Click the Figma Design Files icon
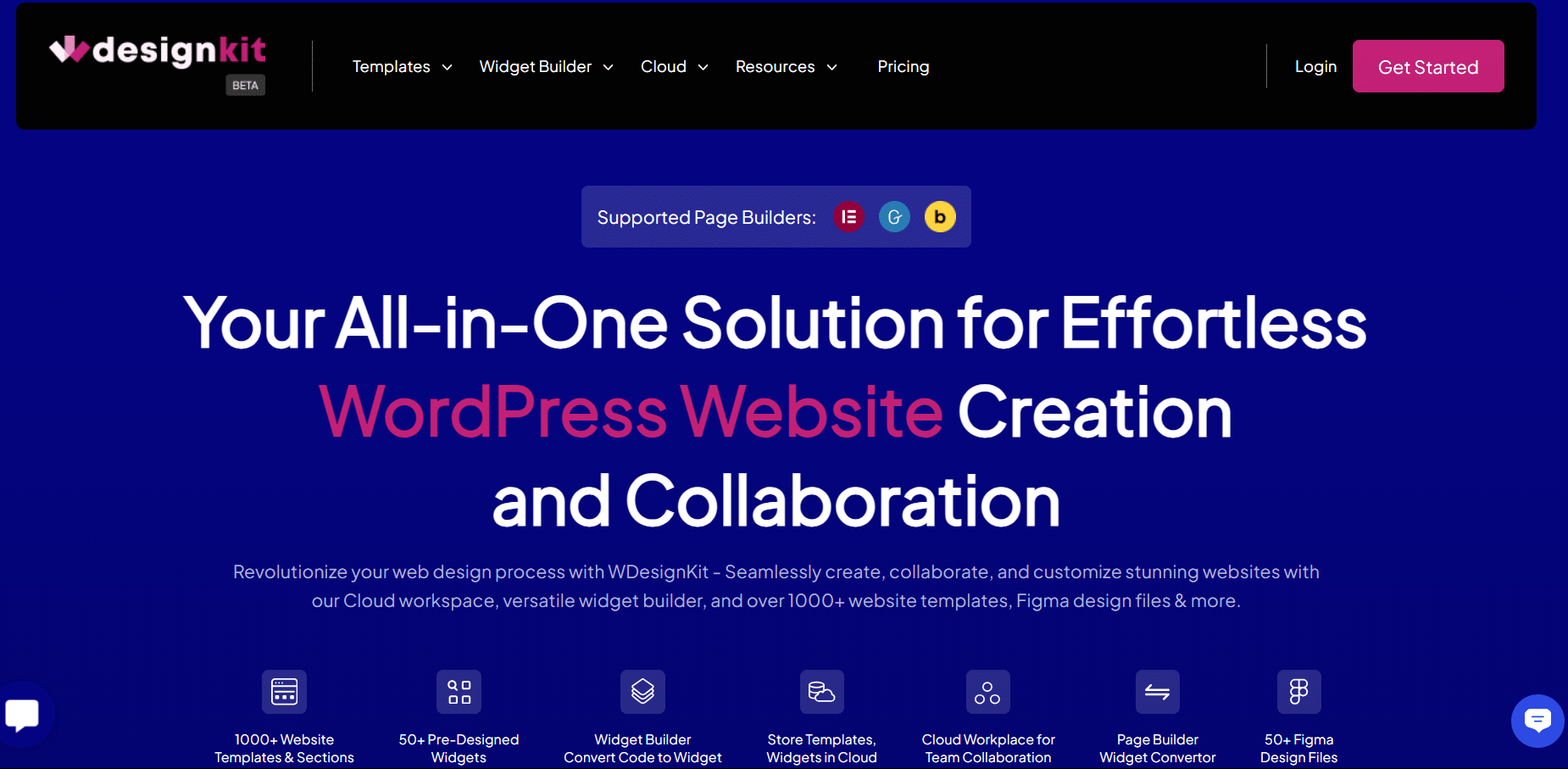The height and width of the screenshot is (769, 1568). pos(1298,692)
